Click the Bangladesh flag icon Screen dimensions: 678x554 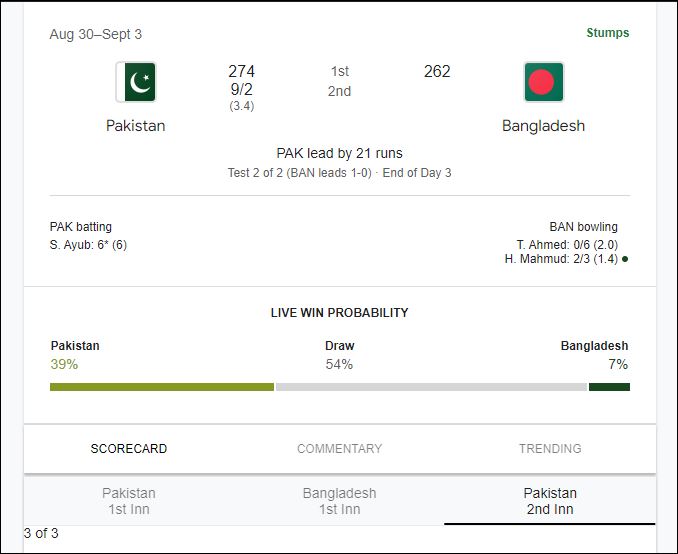coord(544,82)
